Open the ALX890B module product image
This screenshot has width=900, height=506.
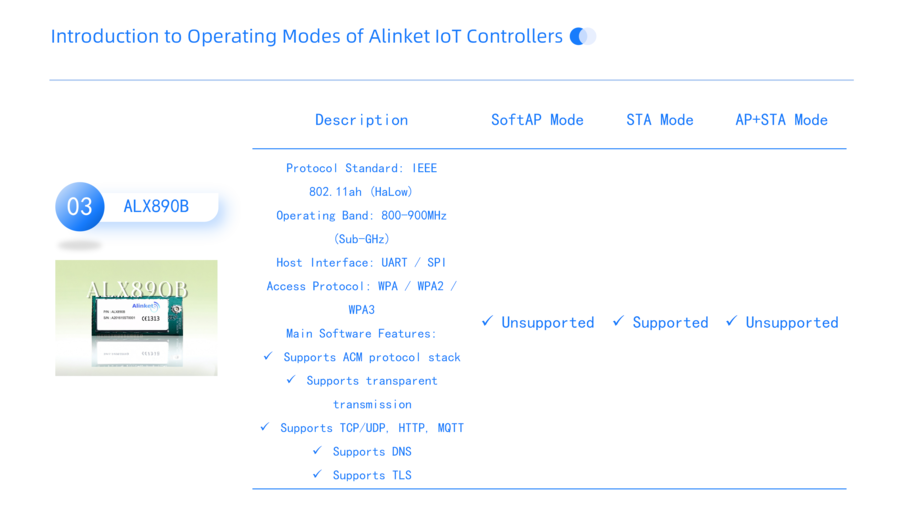coord(136,318)
